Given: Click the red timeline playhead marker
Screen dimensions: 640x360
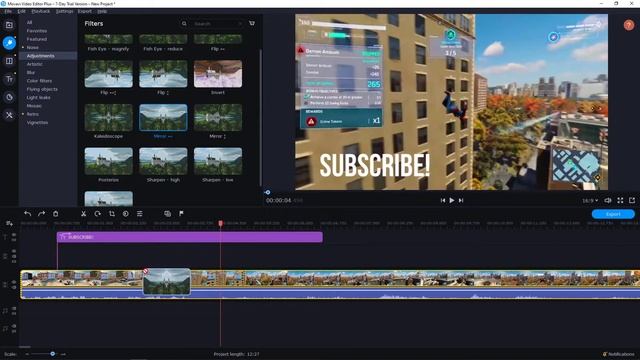Looking at the screenshot, I should click(220, 223).
